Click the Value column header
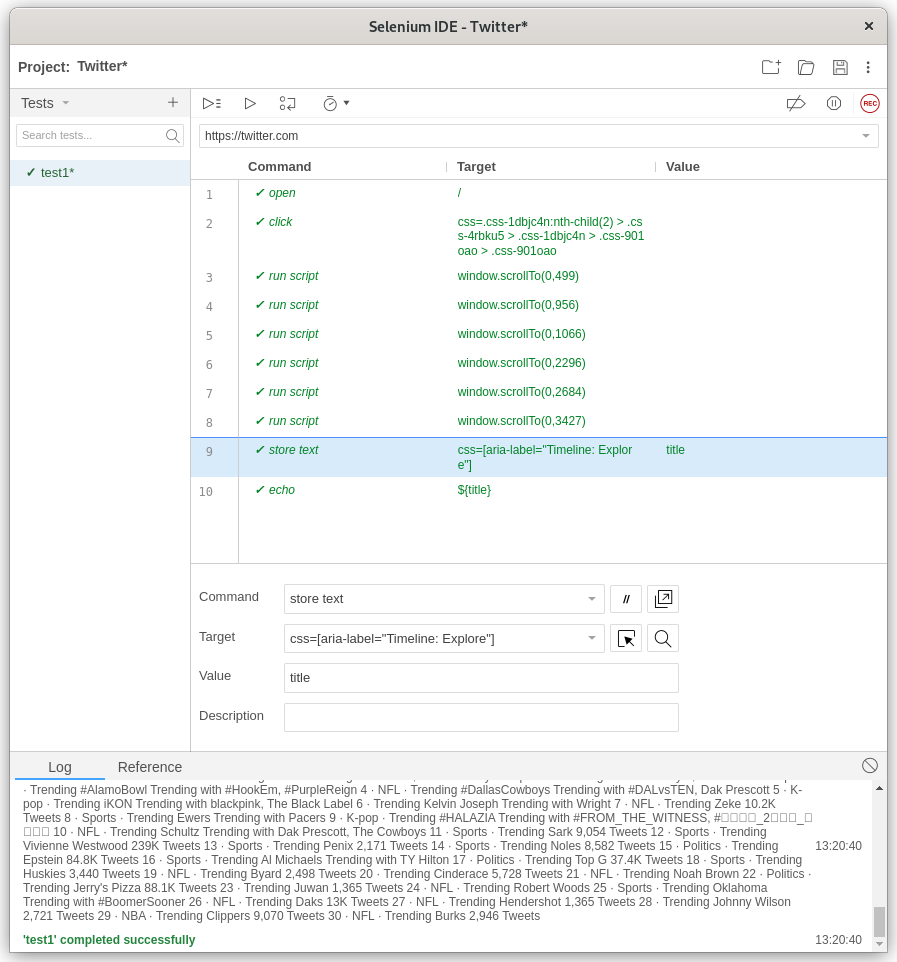The width and height of the screenshot is (897, 962). [x=682, y=167]
